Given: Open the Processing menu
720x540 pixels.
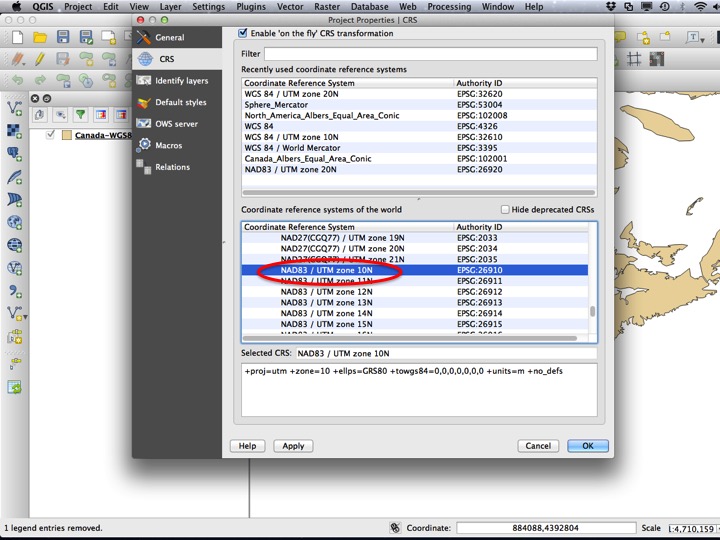Looking at the screenshot, I should click(x=449, y=6).
